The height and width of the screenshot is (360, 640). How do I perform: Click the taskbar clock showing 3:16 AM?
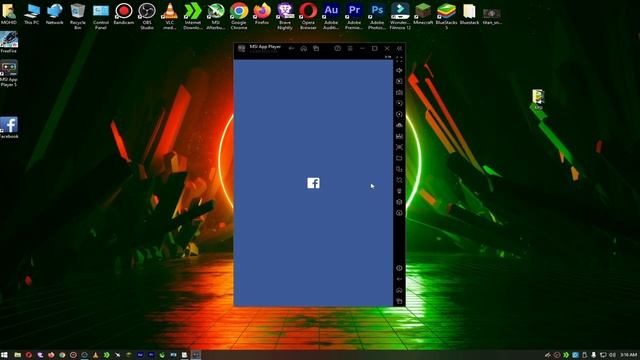629,355
